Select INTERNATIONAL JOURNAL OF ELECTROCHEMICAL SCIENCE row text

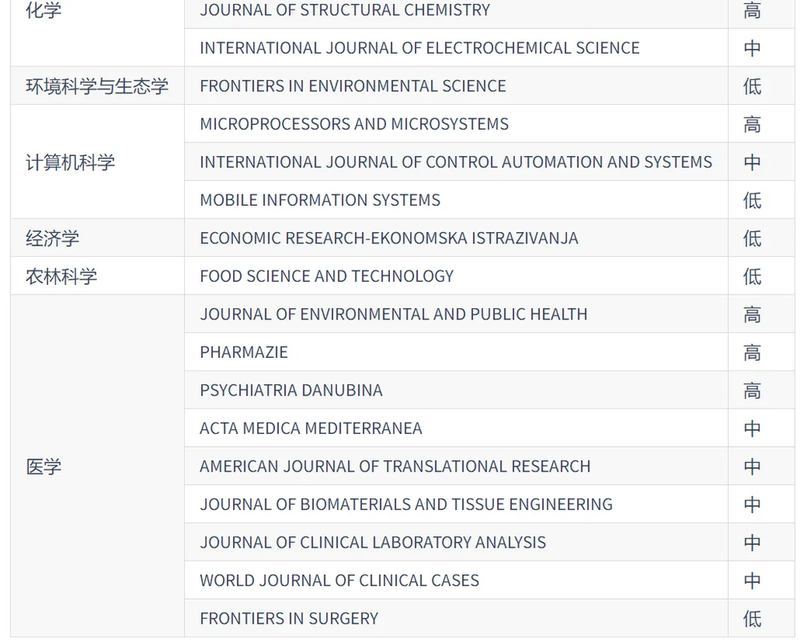pos(419,48)
